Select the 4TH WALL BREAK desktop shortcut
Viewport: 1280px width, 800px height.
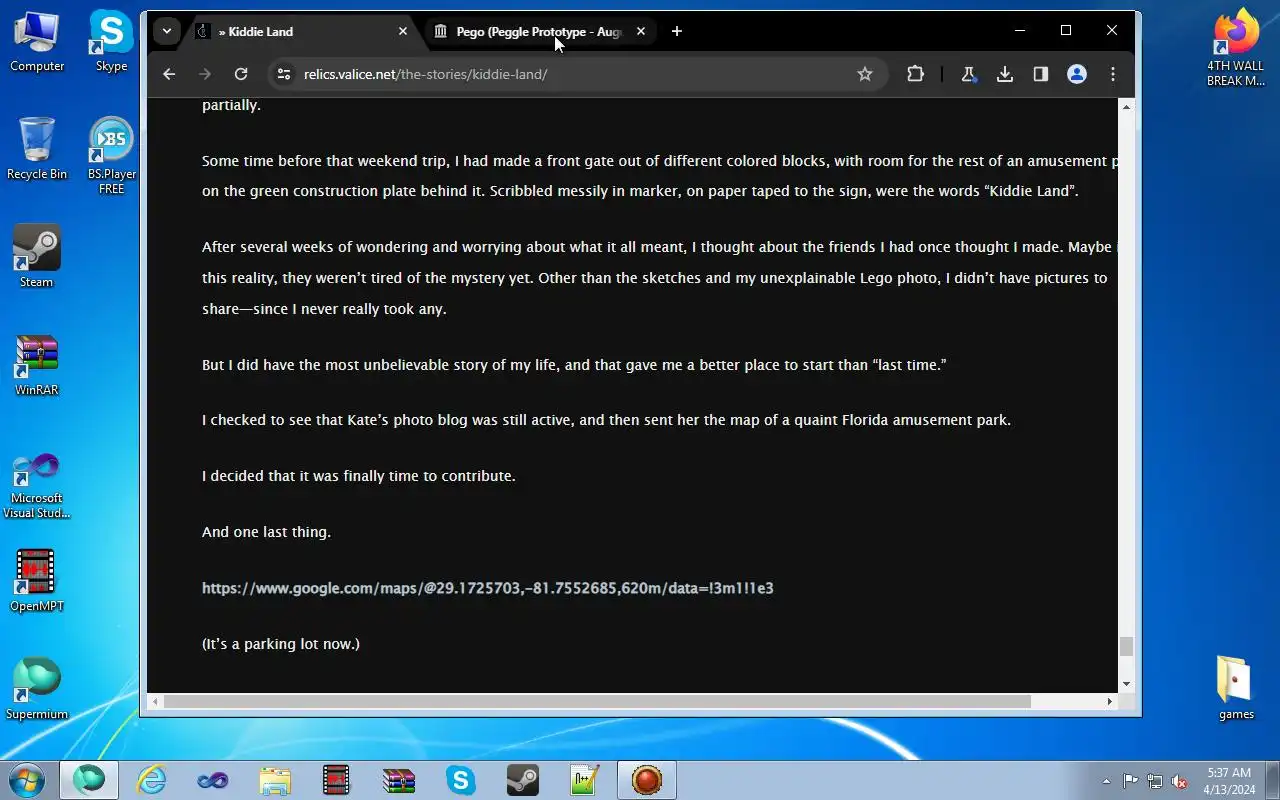(1236, 48)
